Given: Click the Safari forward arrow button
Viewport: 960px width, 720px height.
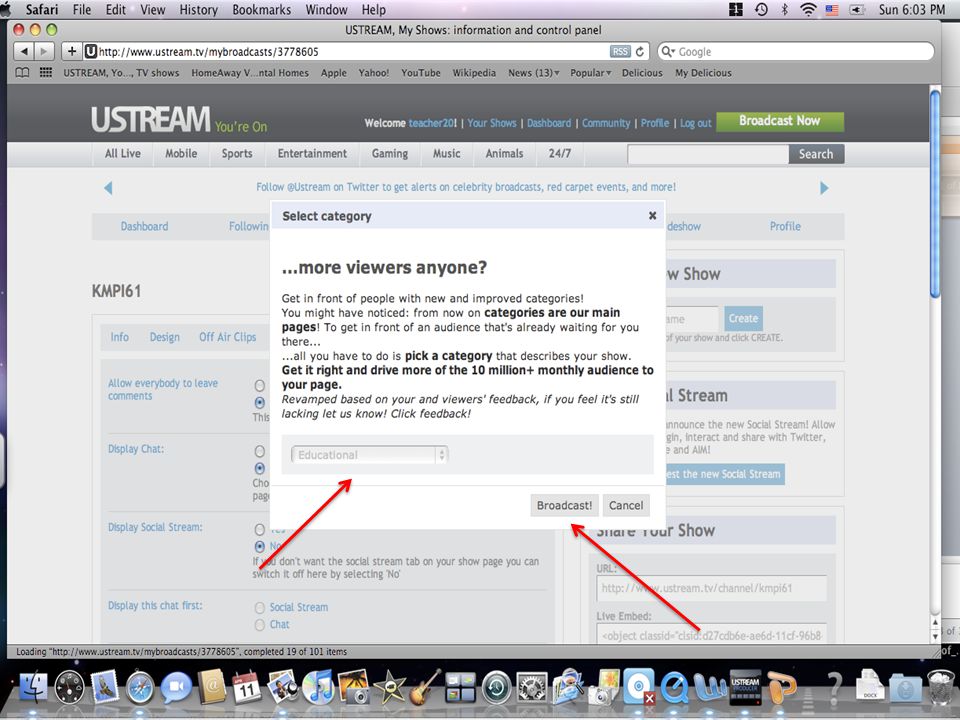Looking at the screenshot, I should (44, 51).
